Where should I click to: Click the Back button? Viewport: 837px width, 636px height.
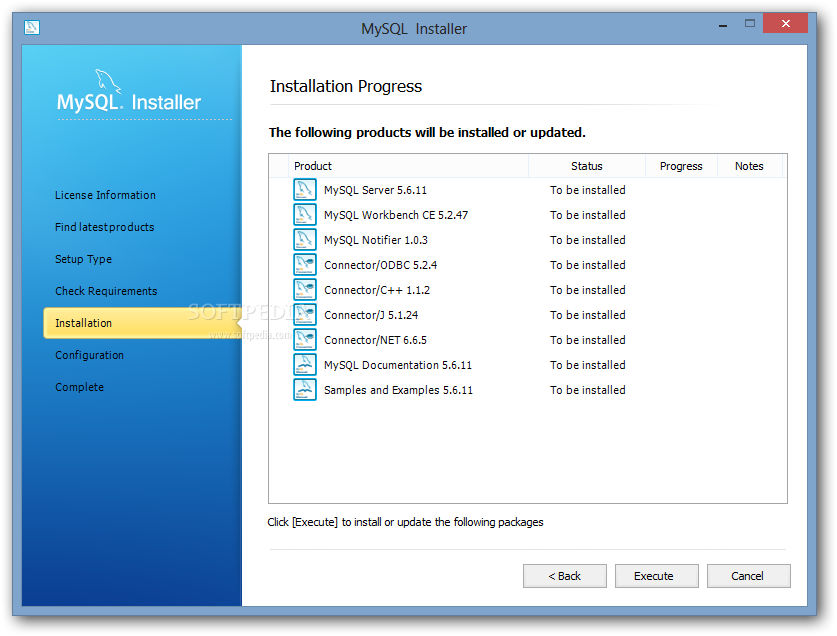565,576
